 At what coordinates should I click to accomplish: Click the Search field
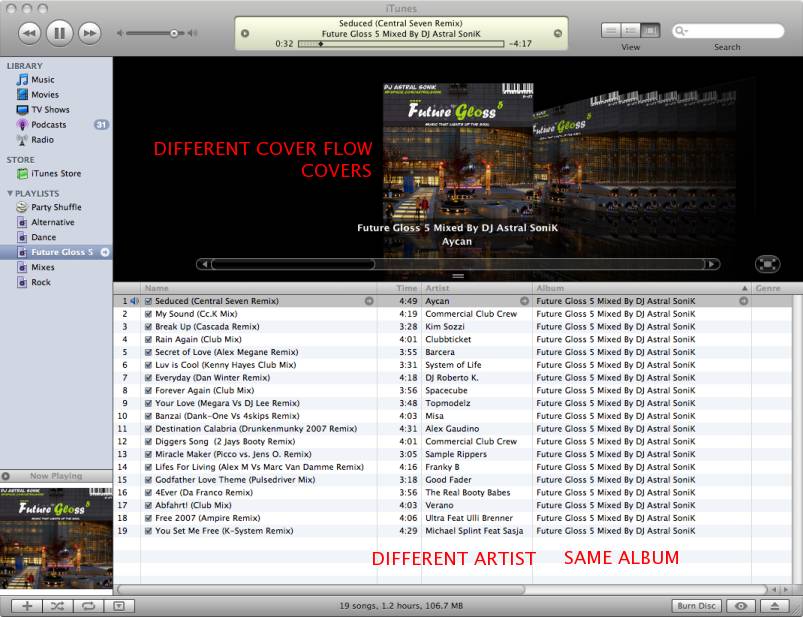point(728,31)
